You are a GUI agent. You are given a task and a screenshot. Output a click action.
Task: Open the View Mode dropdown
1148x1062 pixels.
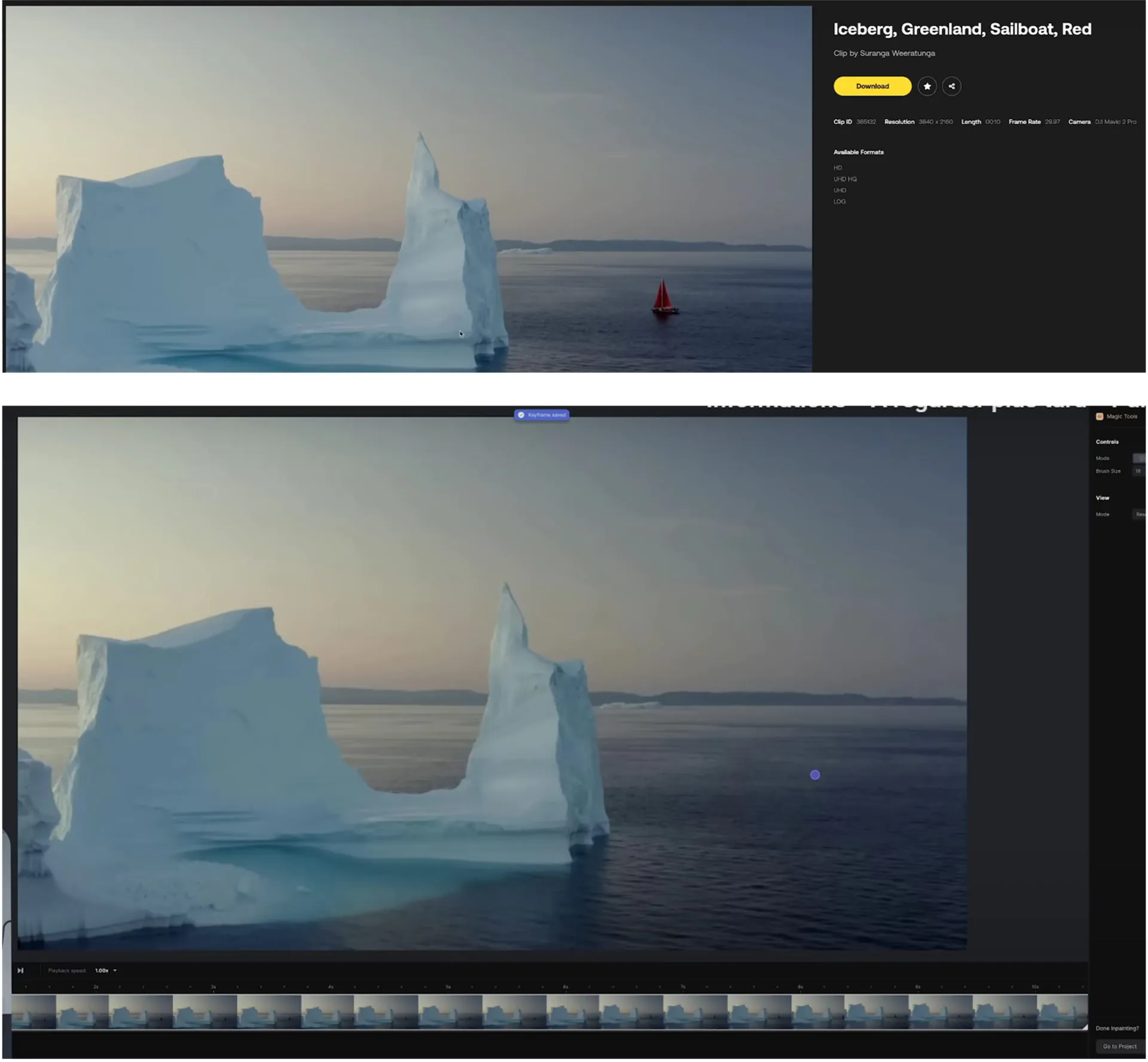1139,515
